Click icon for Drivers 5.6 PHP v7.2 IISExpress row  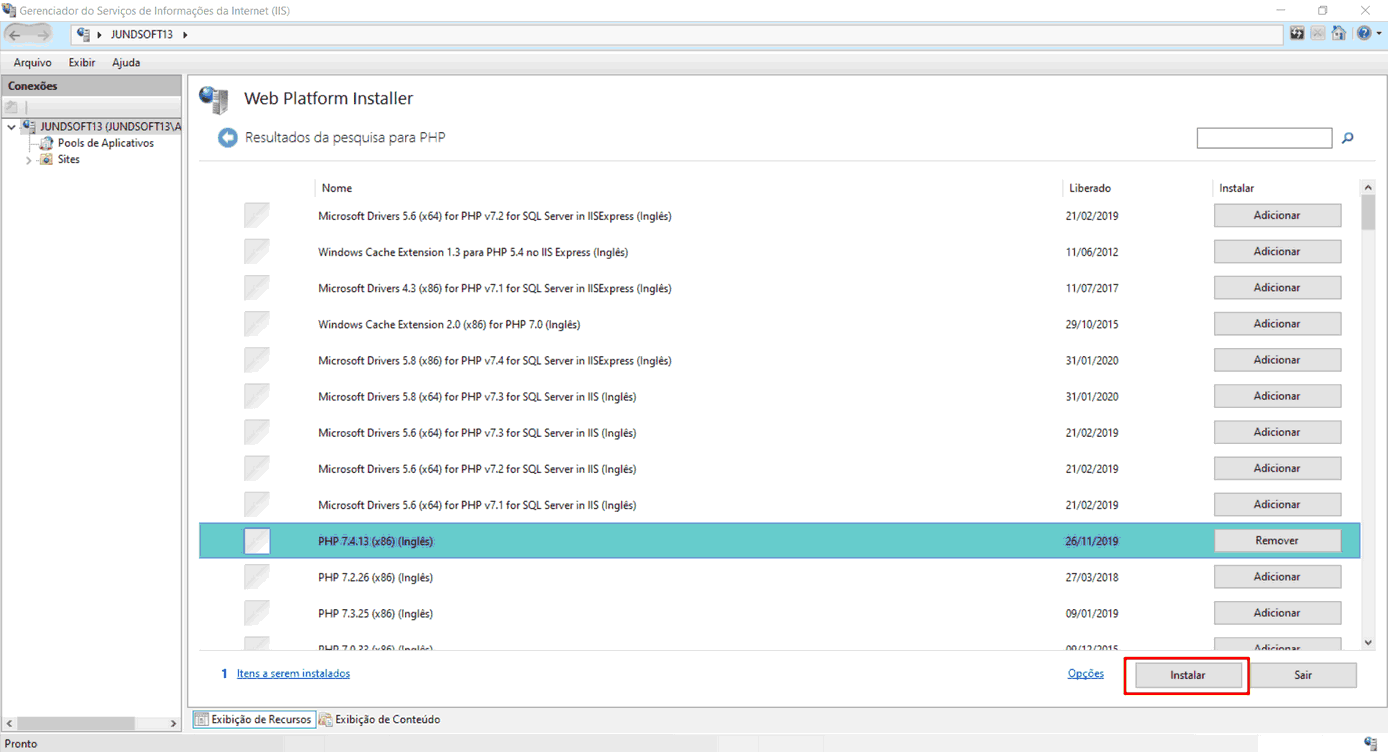pos(257,216)
